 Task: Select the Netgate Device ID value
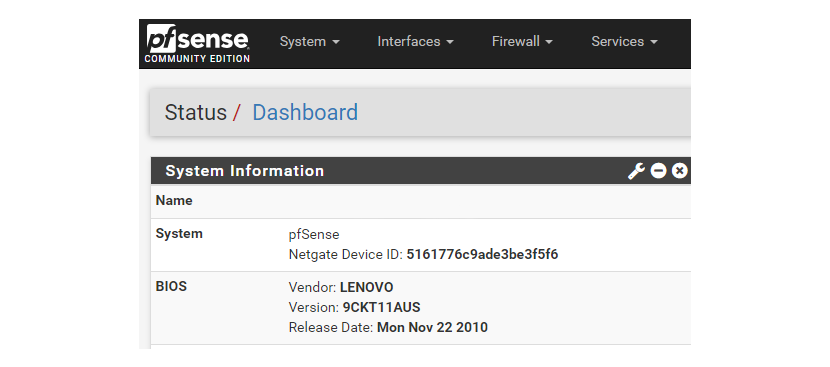(482, 255)
